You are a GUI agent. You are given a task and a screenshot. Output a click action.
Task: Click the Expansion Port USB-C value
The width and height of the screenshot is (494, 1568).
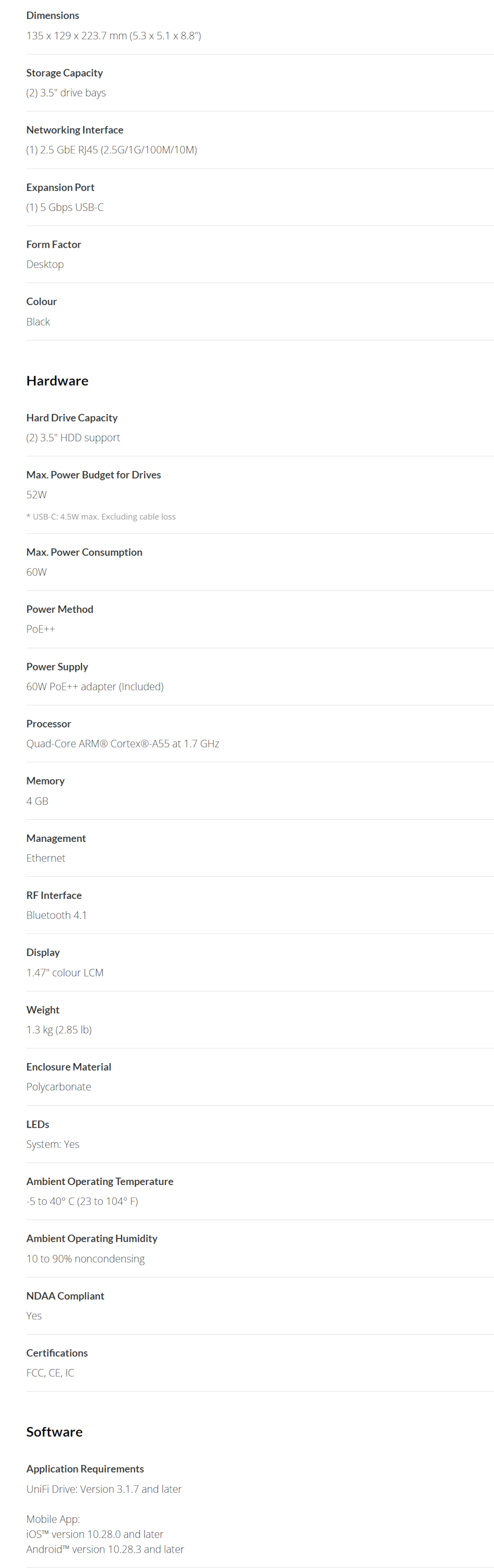click(x=65, y=208)
